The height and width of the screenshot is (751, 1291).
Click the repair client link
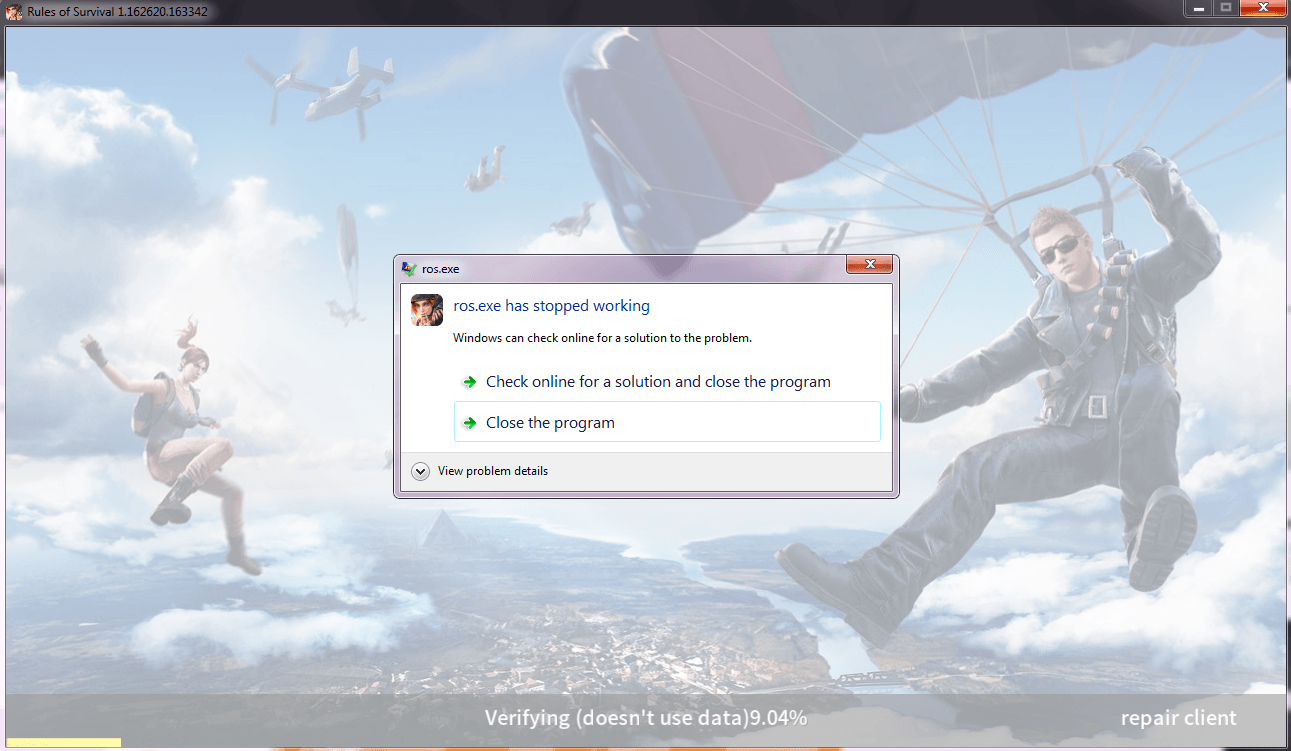coord(1178,718)
